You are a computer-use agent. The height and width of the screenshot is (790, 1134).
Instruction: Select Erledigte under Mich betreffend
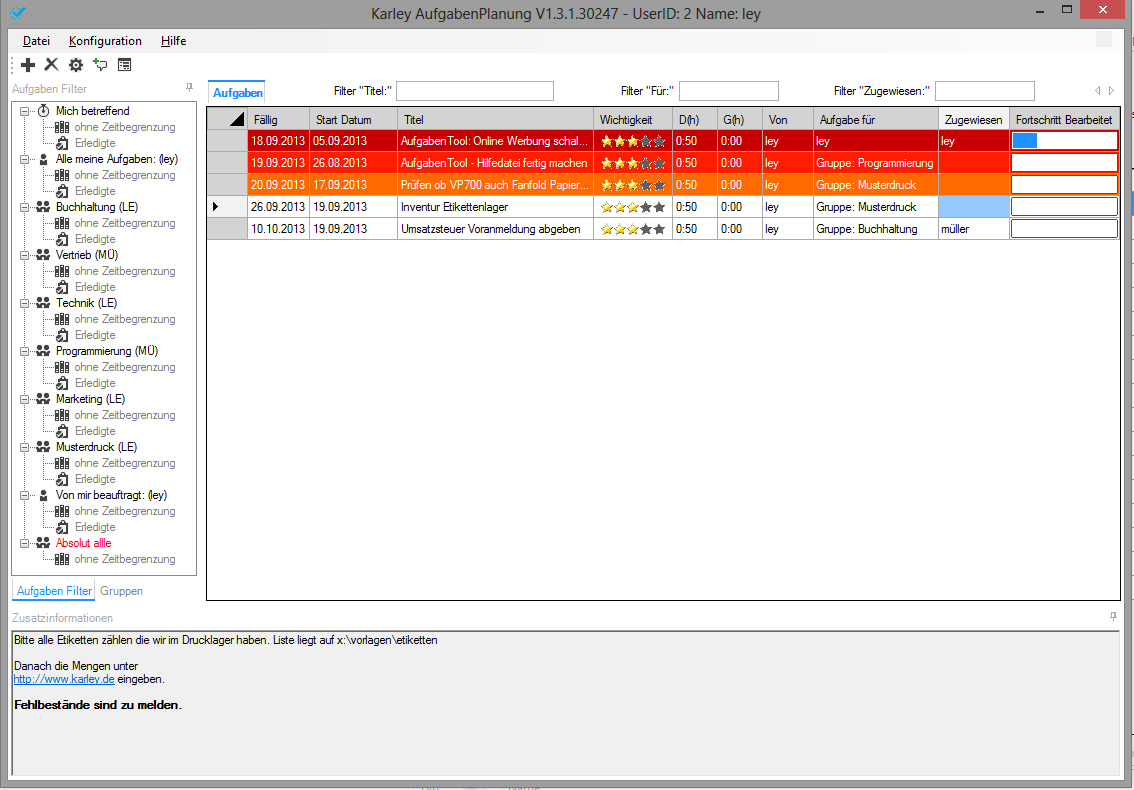(95, 143)
